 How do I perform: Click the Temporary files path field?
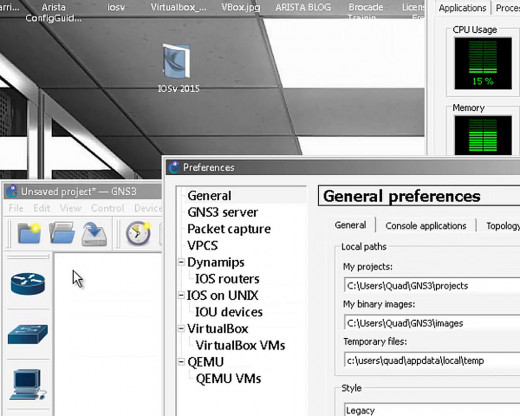pos(432,361)
